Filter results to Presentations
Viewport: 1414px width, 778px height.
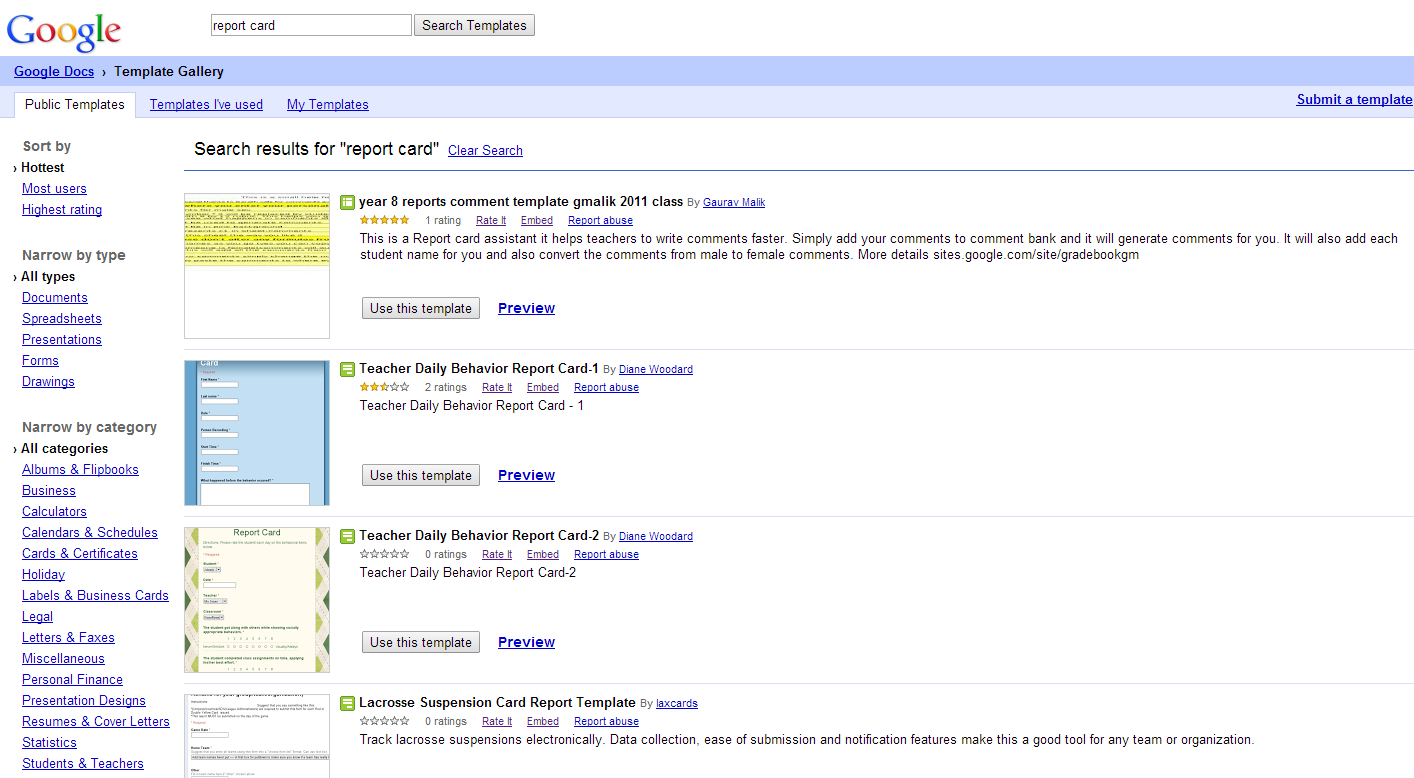click(62, 339)
